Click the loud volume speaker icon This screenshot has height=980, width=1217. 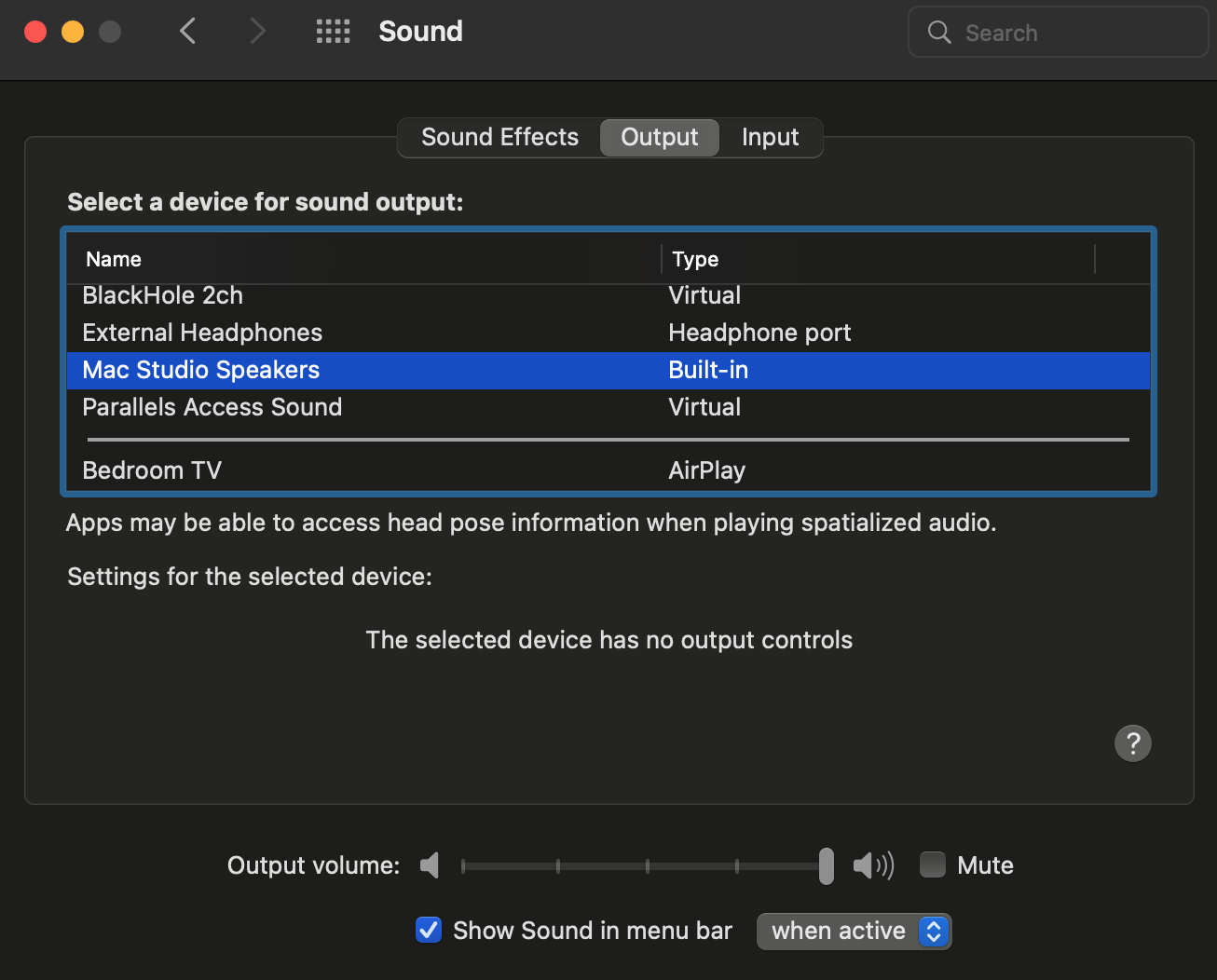pyautogui.click(x=873, y=865)
